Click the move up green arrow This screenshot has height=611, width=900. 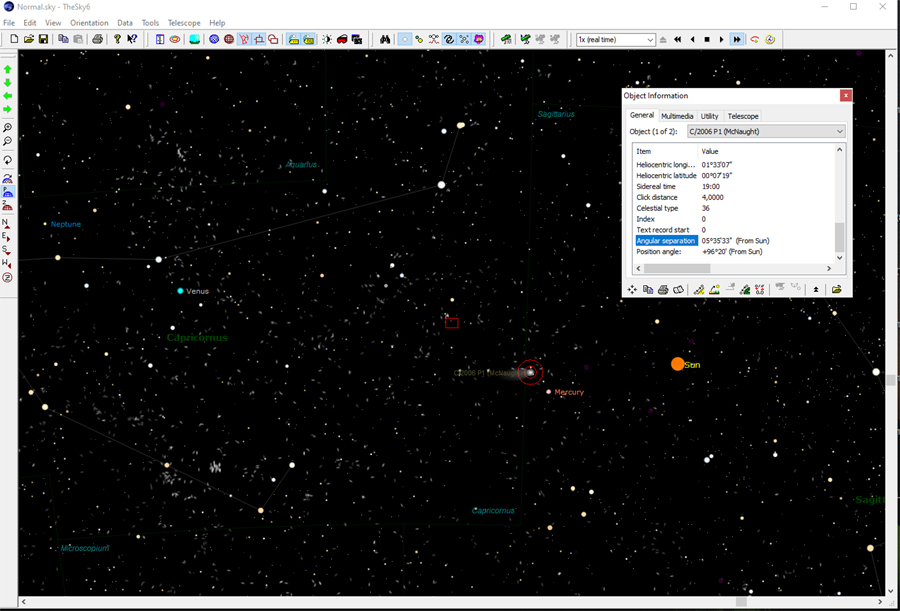point(7,69)
